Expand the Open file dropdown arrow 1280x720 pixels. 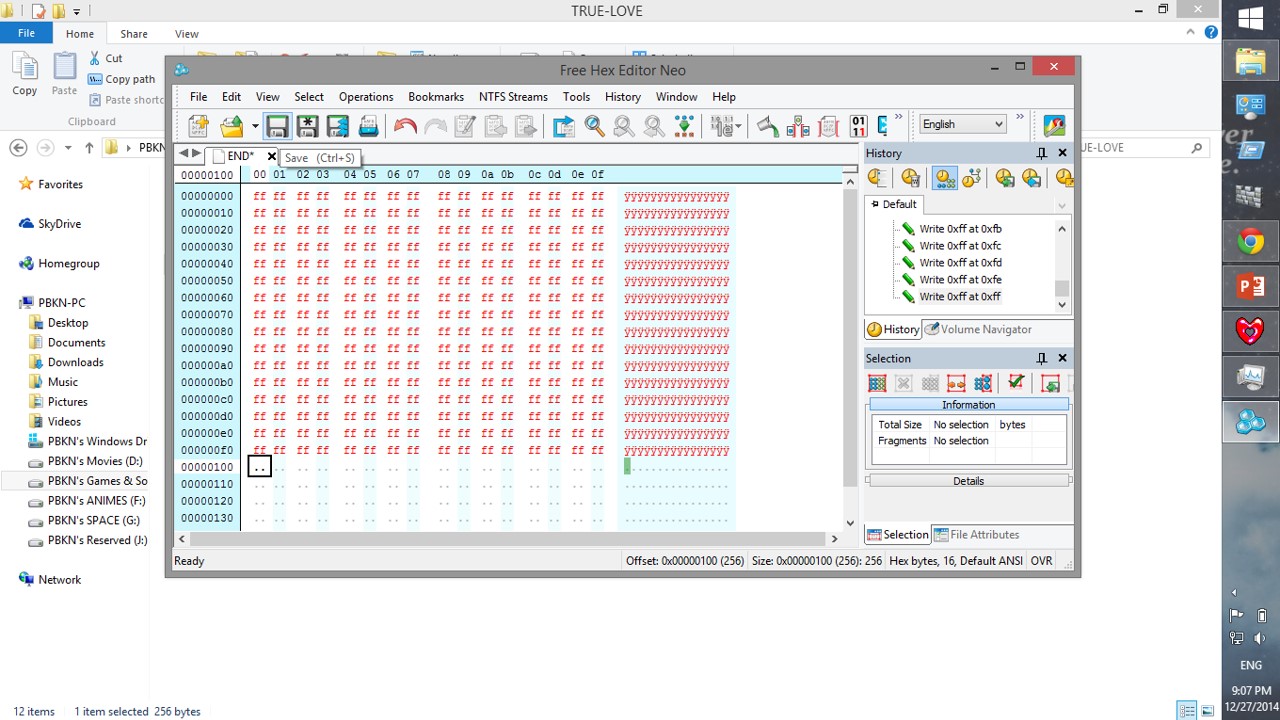pos(255,126)
